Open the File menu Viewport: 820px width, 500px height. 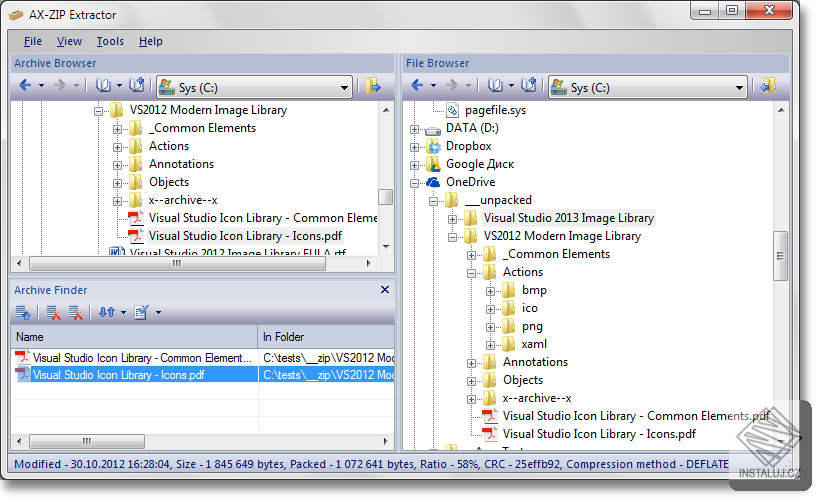point(33,41)
